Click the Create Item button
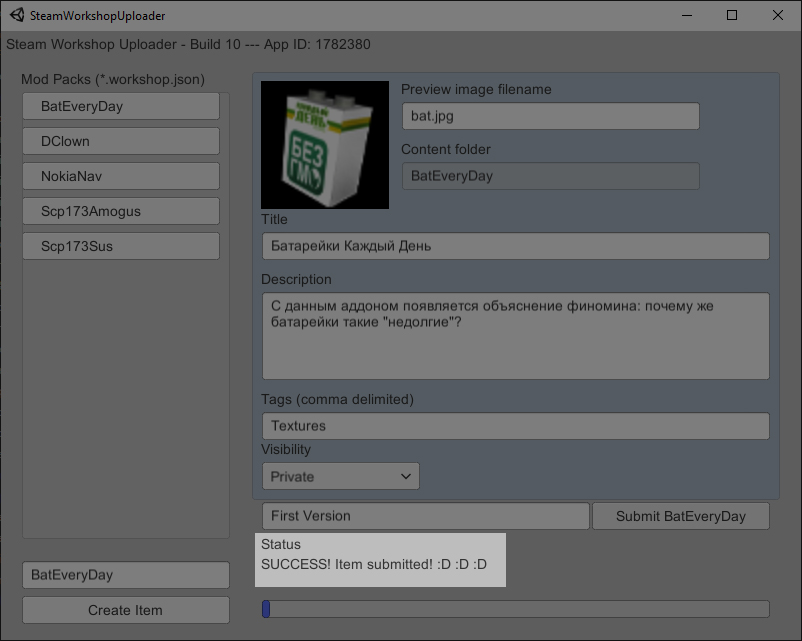This screenshot has width=802, height=641. pyautogui.click(x=126, y=610)
